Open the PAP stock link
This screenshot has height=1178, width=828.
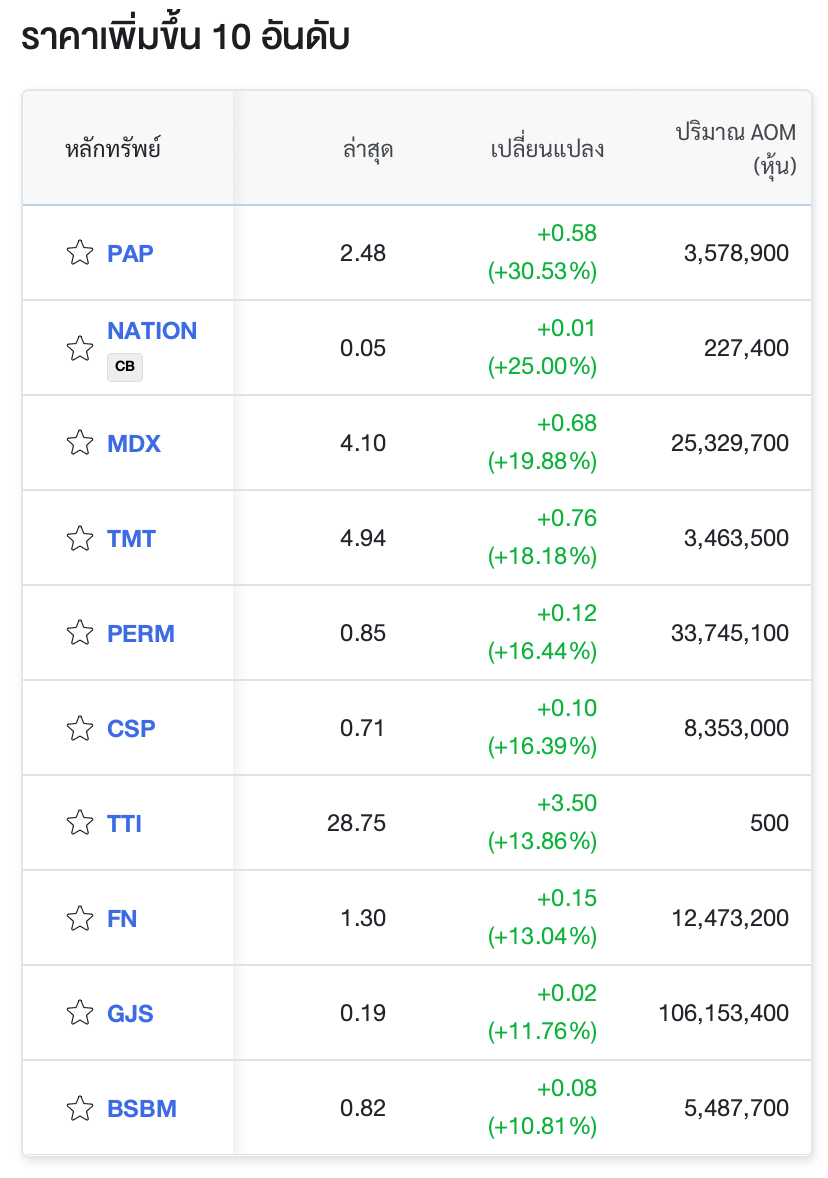coord(130,254)
